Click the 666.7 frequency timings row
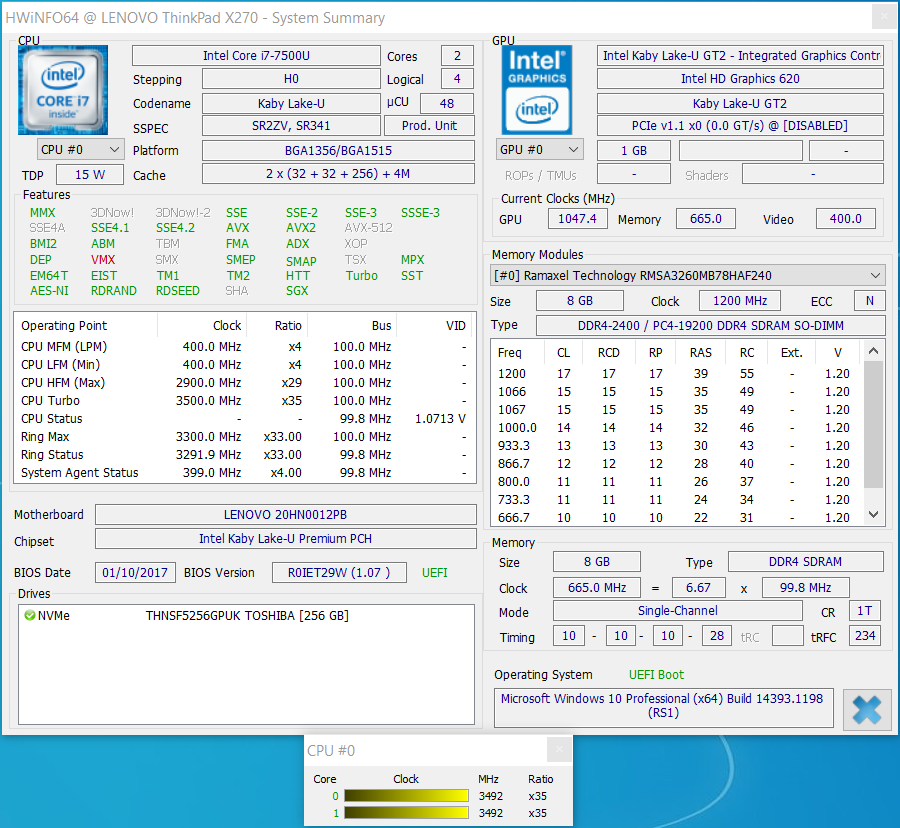 pos(676,518)
